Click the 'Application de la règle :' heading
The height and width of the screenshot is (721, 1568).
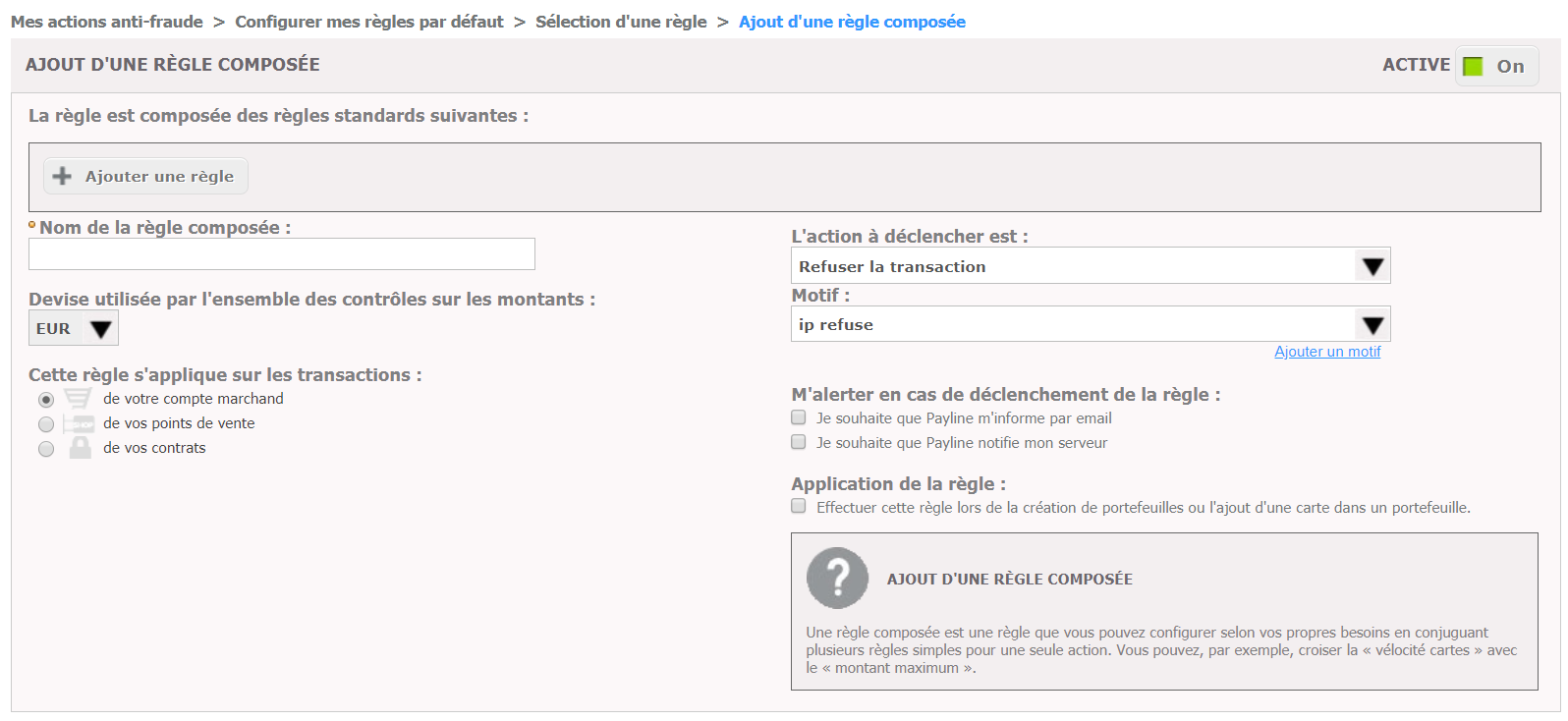tap(899, 483)
